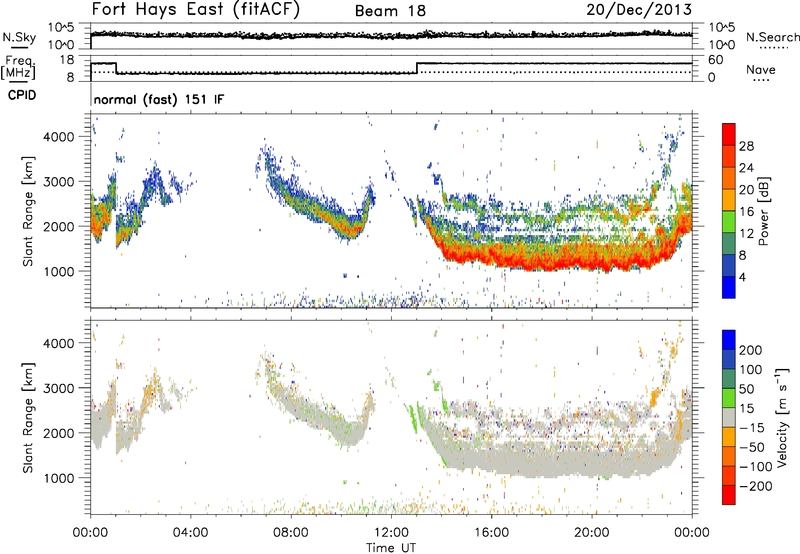The height and width of the screenshot is (554, 800).
Task: Click the bright blue top velocity colorbar segment
Action: pyautogui.click(x=729, y=340)
